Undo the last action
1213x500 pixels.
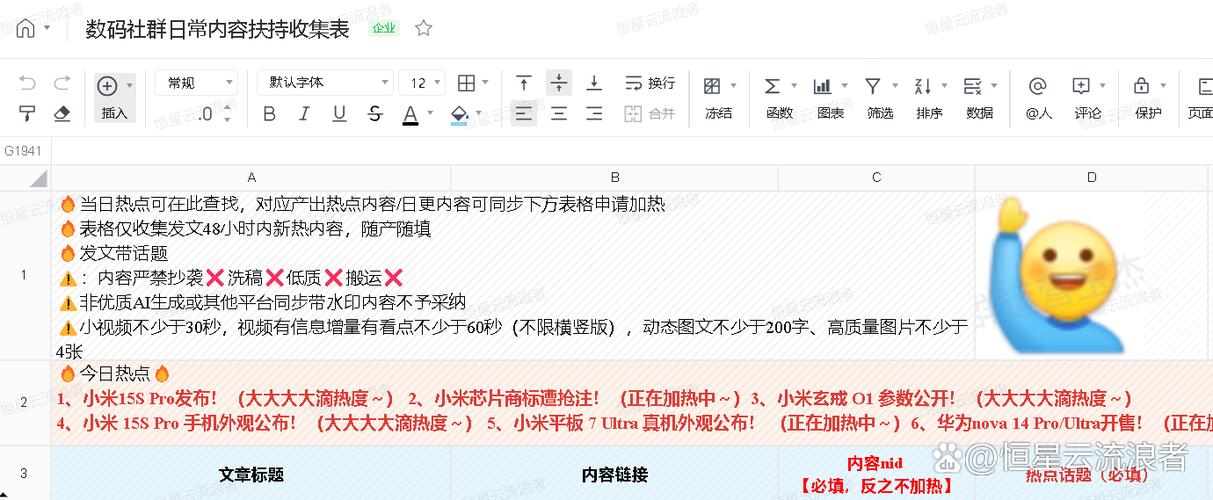(x=28, y=84)
